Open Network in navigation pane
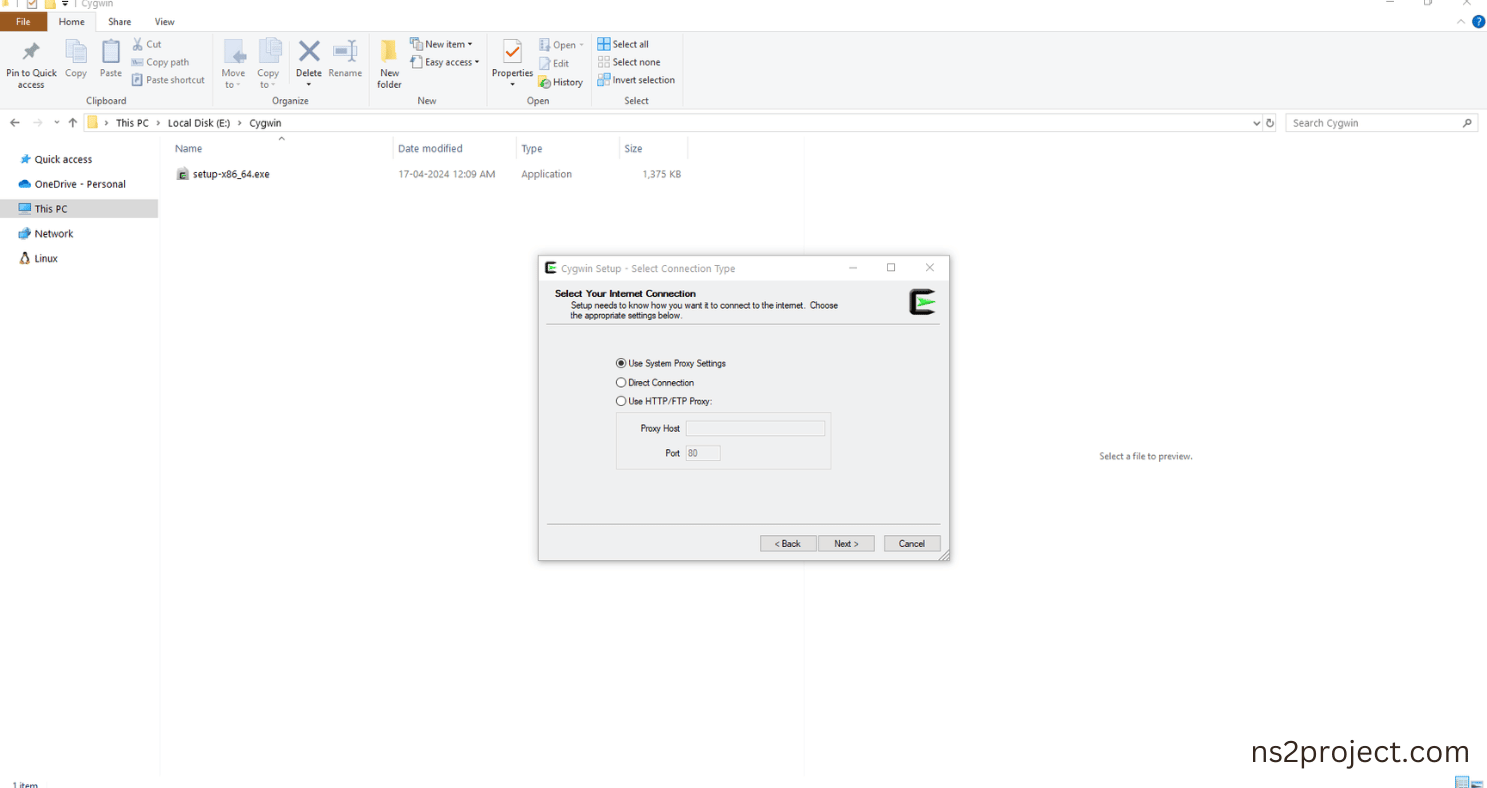 [x=54, y=233]
